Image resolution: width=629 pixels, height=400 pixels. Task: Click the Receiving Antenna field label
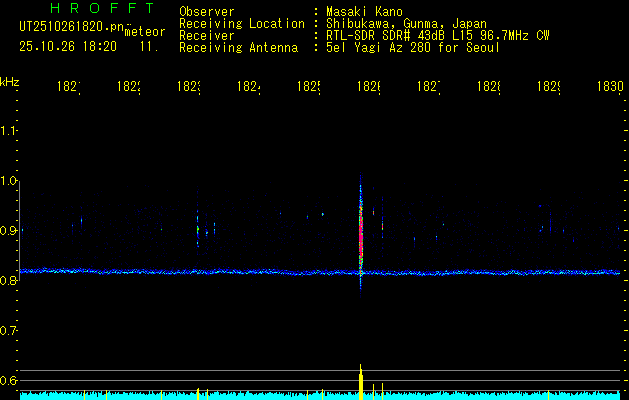[238, 47]
